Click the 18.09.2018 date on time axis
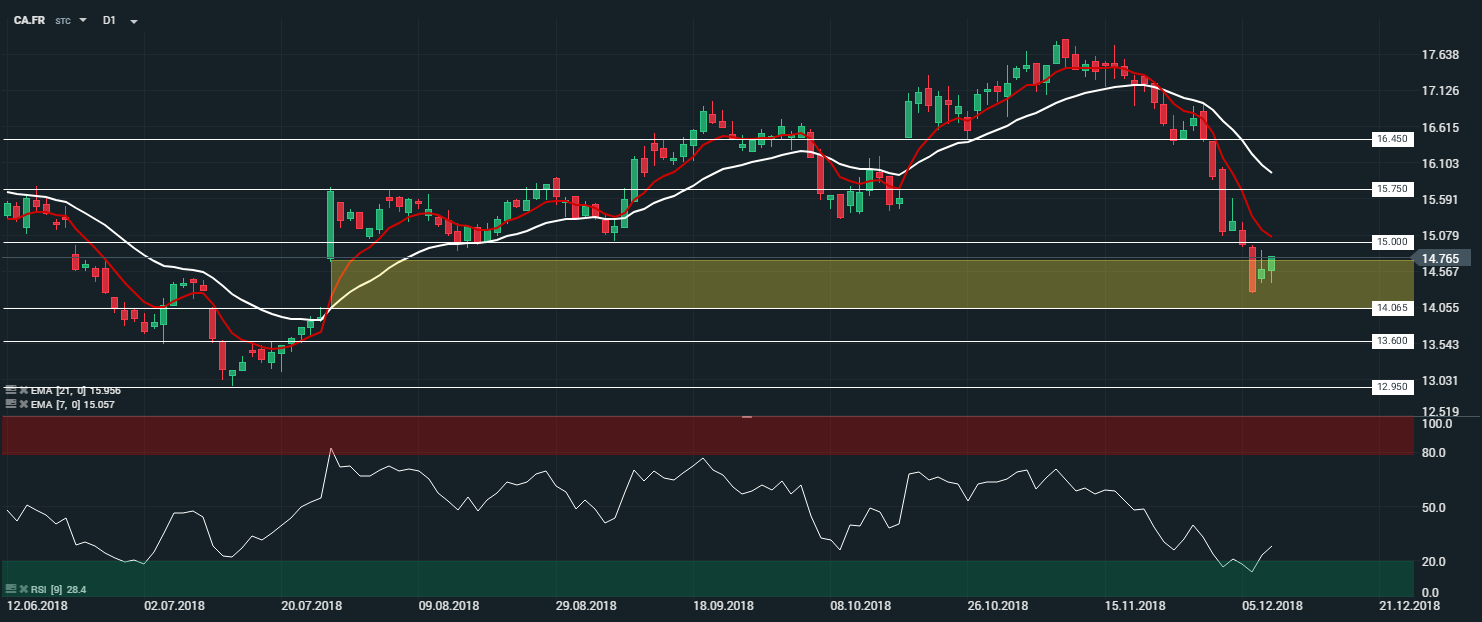This screenshot has width=1482, height=622. coord(723,606)
